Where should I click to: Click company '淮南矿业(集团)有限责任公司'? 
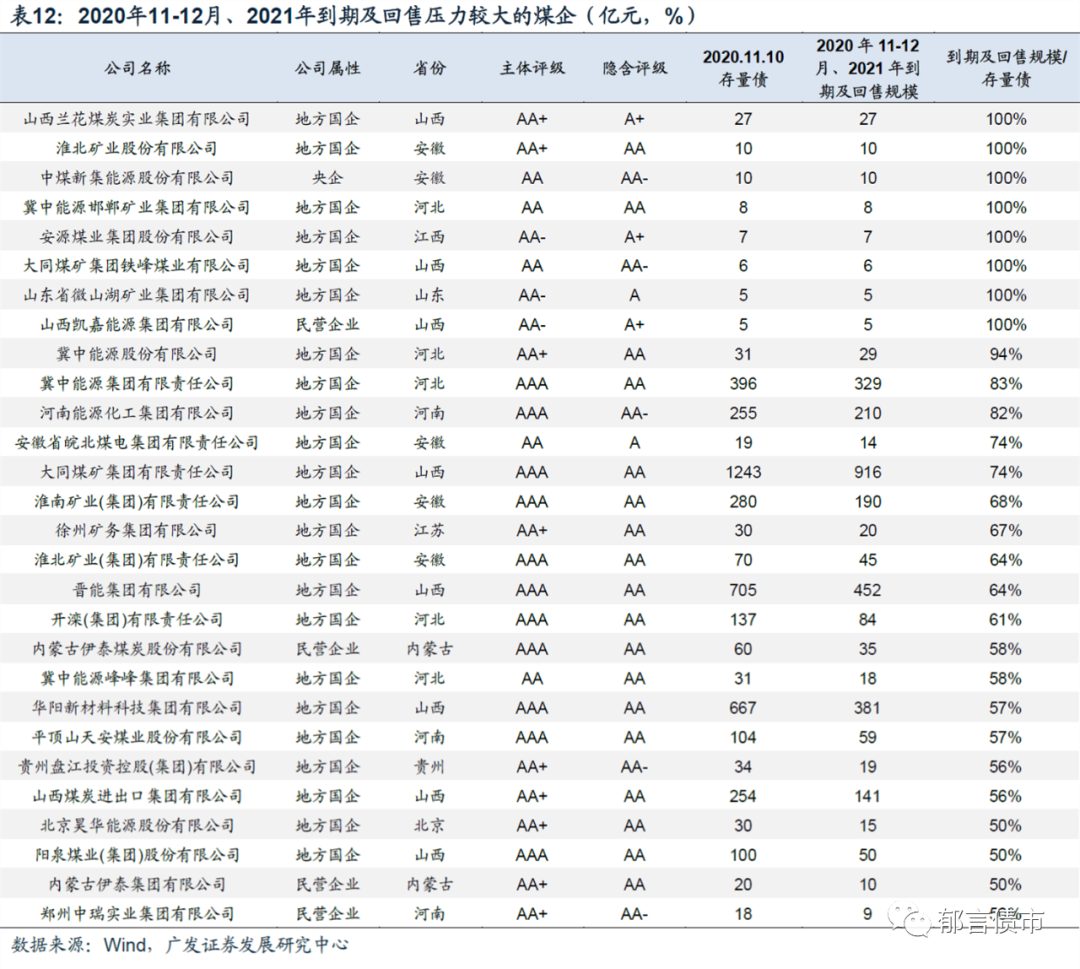(x=137, y=501)
